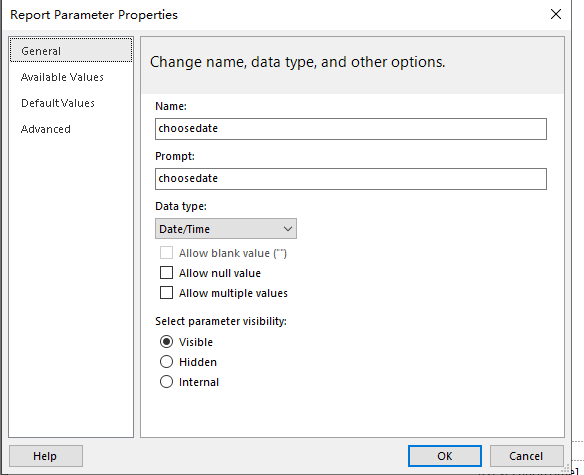Open Help for this dialog
Screen dimensions: 584x475
point(45,456)
